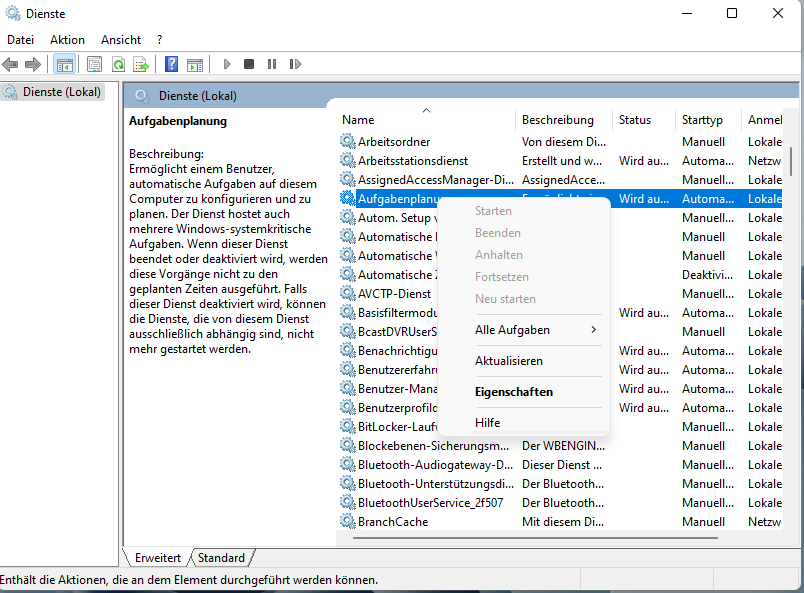Click the Start service play icon

click(x=227, y=64)
